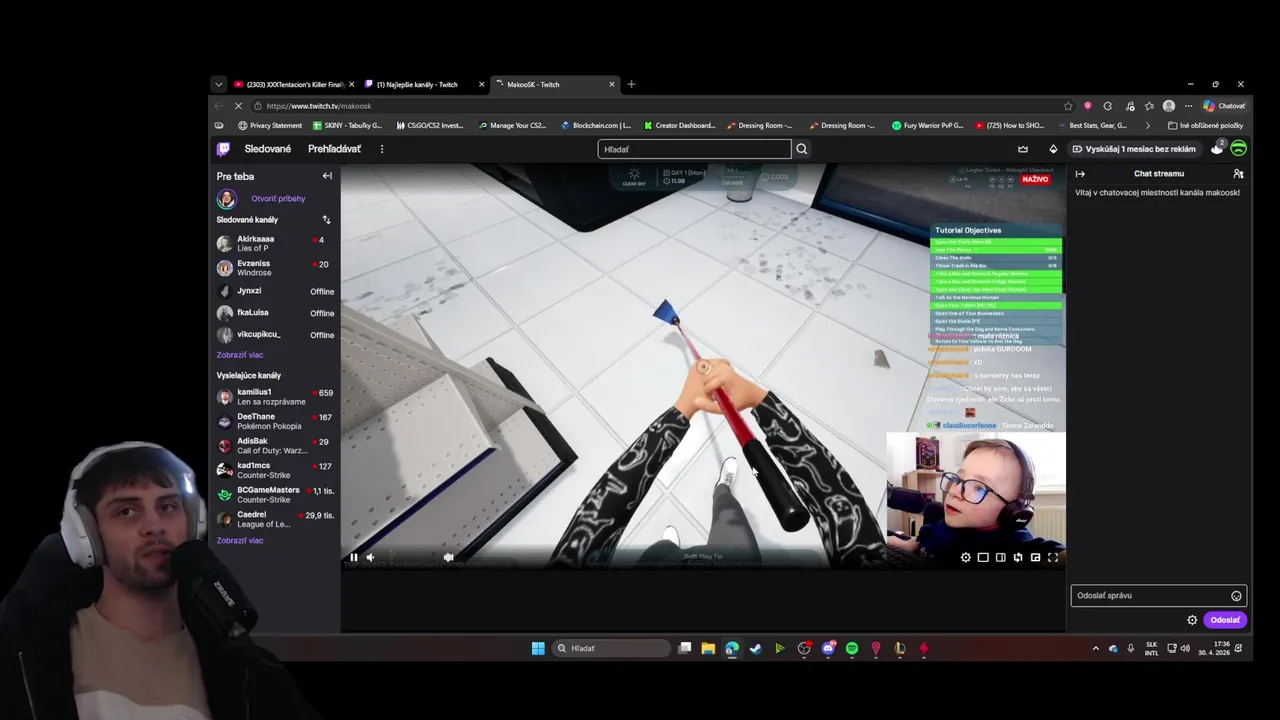The image size is (1280, 720).
Task: Open AdisBak Call of Duty channel
Action: coord(275,445)
